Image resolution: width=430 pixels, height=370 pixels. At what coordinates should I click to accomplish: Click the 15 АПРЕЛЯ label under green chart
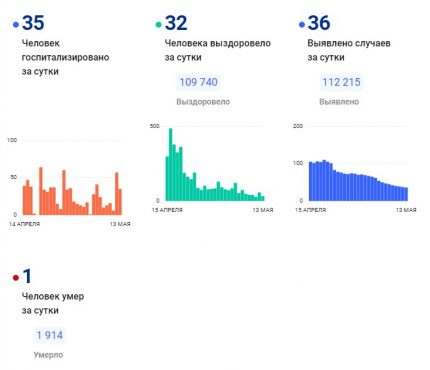(167, 210)
